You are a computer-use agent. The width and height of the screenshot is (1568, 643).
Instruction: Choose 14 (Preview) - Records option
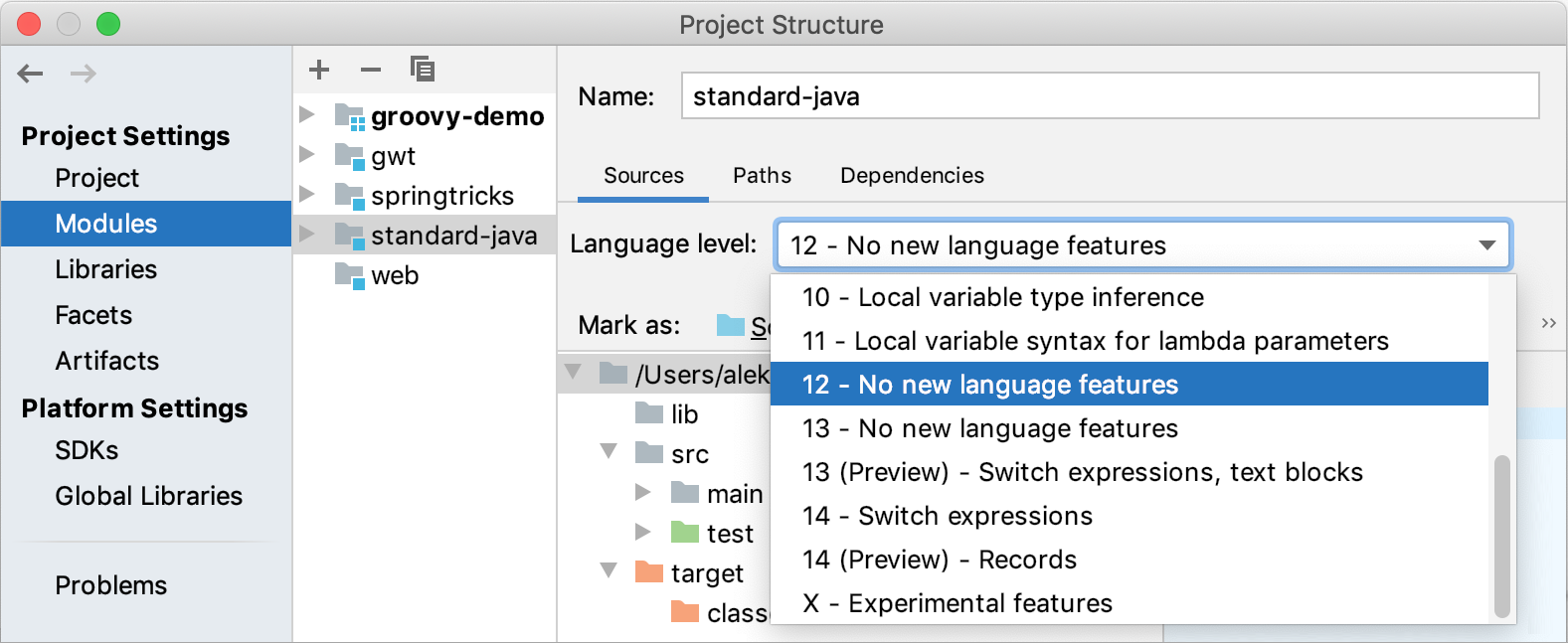[x=1131, y=560]
